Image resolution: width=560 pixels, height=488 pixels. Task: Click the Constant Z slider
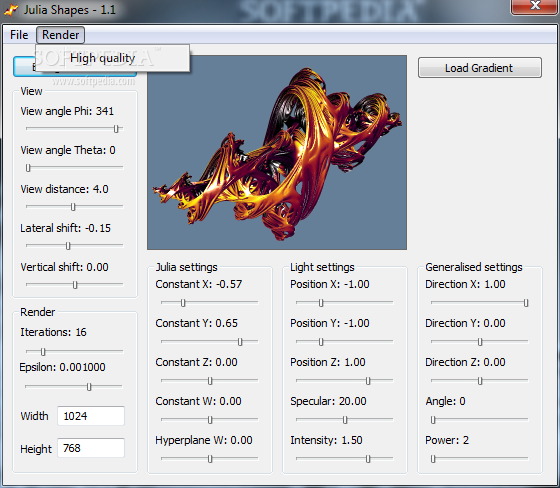209,380
